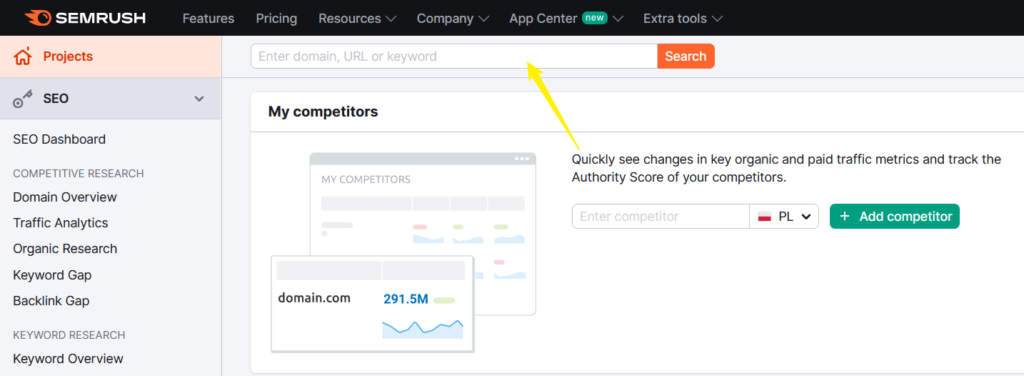Click the 291.5M value in the illustration
1024x376 pixels.
[x=406, y=299]
